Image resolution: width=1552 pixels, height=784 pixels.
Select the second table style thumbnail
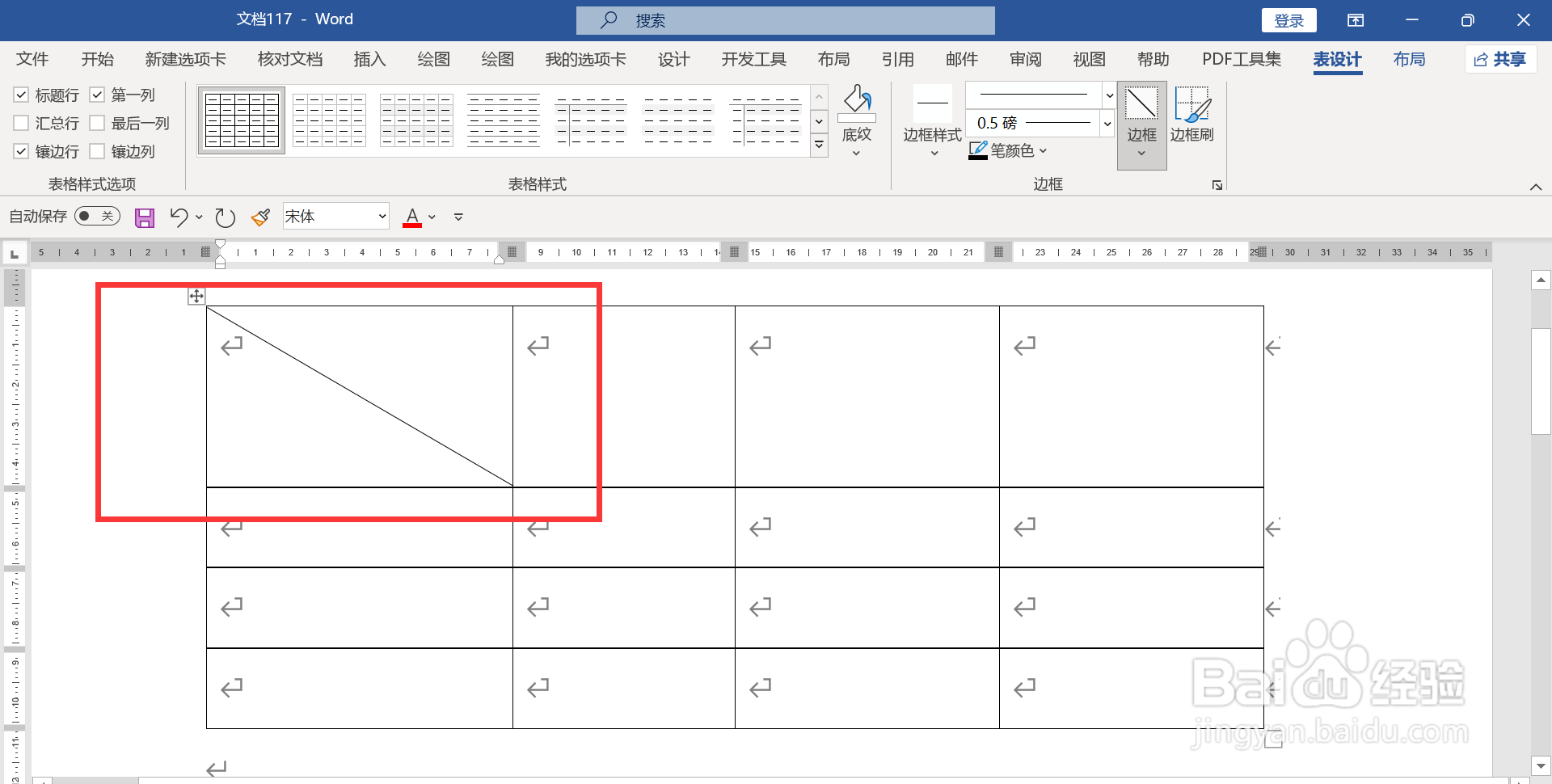pyautogui.click(x=329, y=120)
